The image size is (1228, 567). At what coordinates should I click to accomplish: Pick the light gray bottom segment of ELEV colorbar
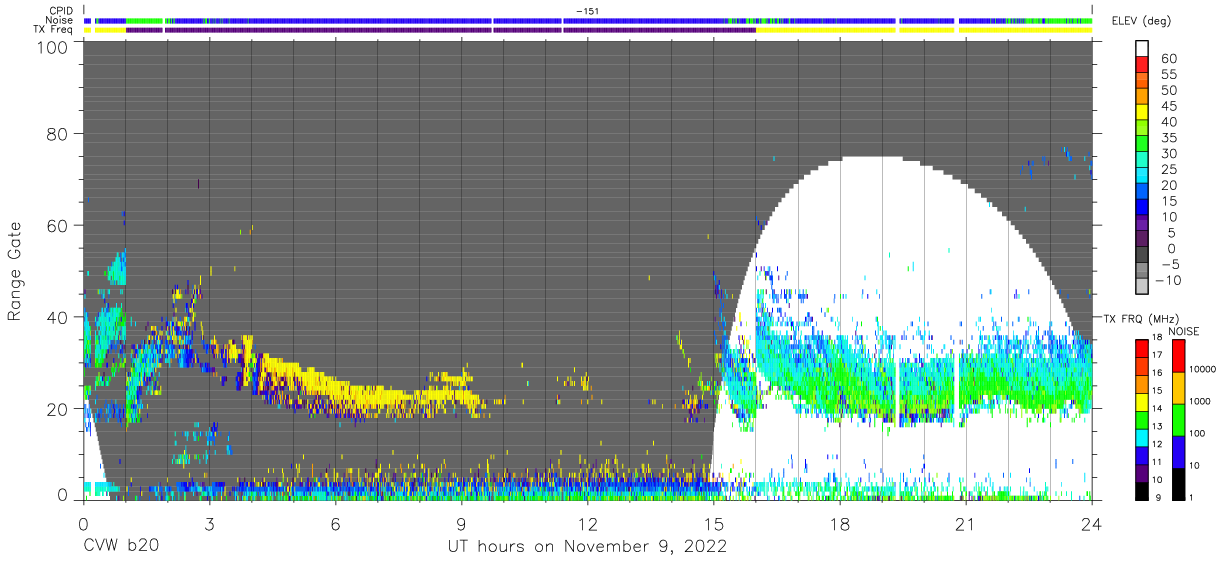(x=1144, y=286)
